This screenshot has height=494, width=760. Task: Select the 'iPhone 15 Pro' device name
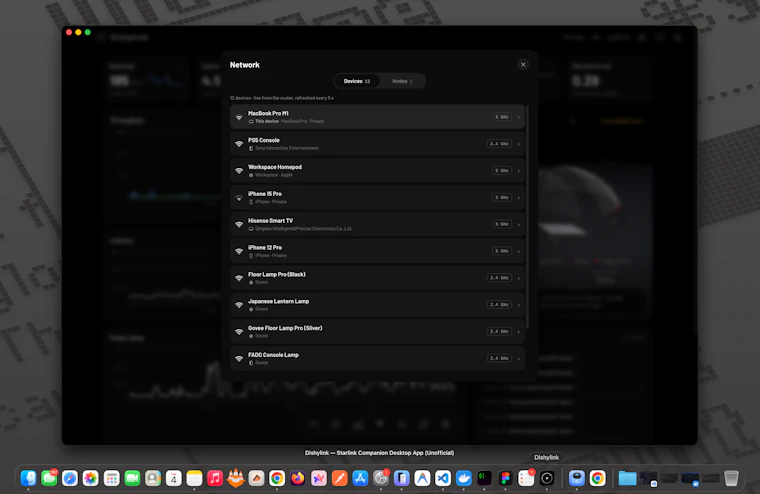point(265,194)
